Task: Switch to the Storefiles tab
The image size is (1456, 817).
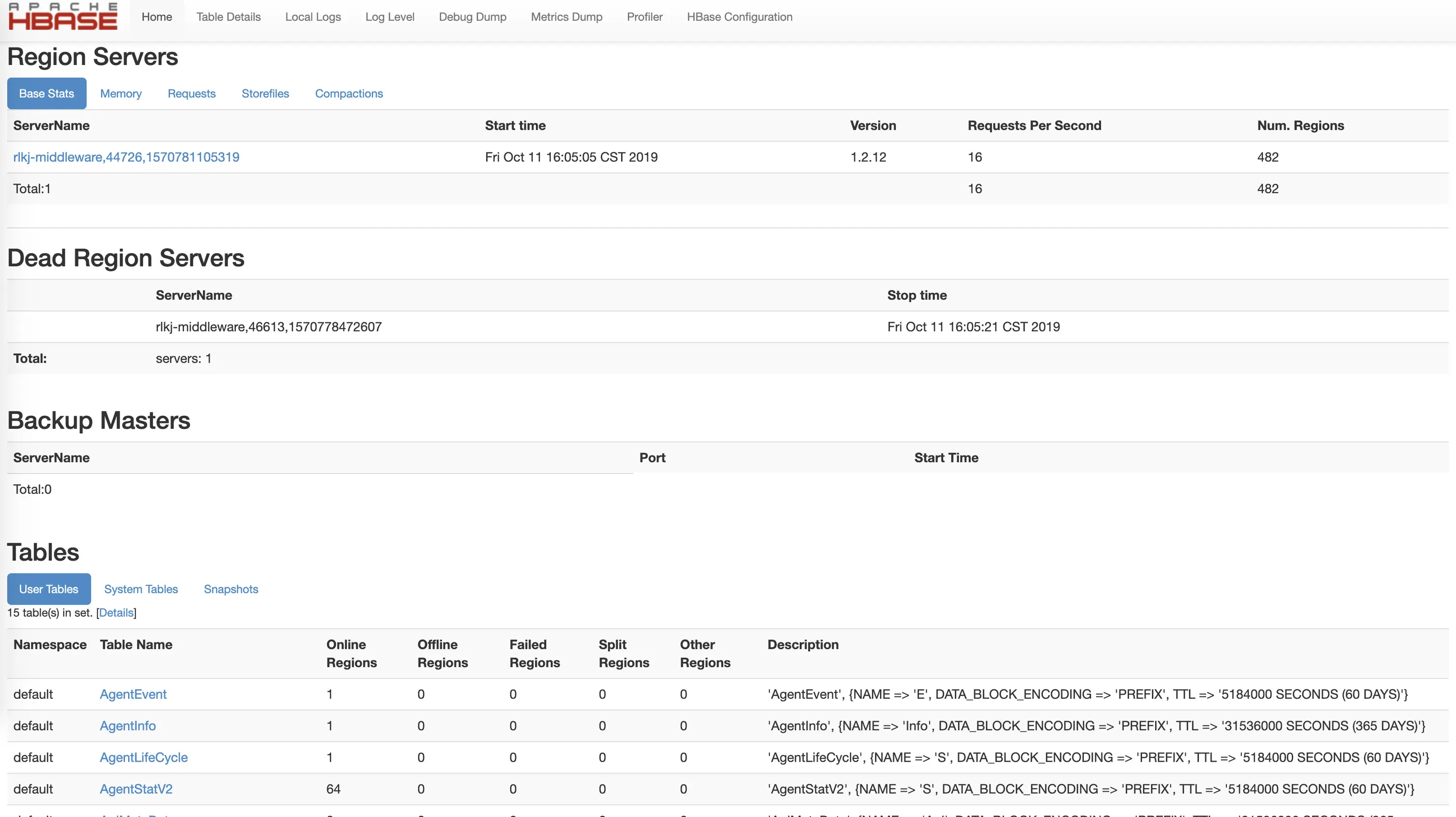Action: click(265, 93)
